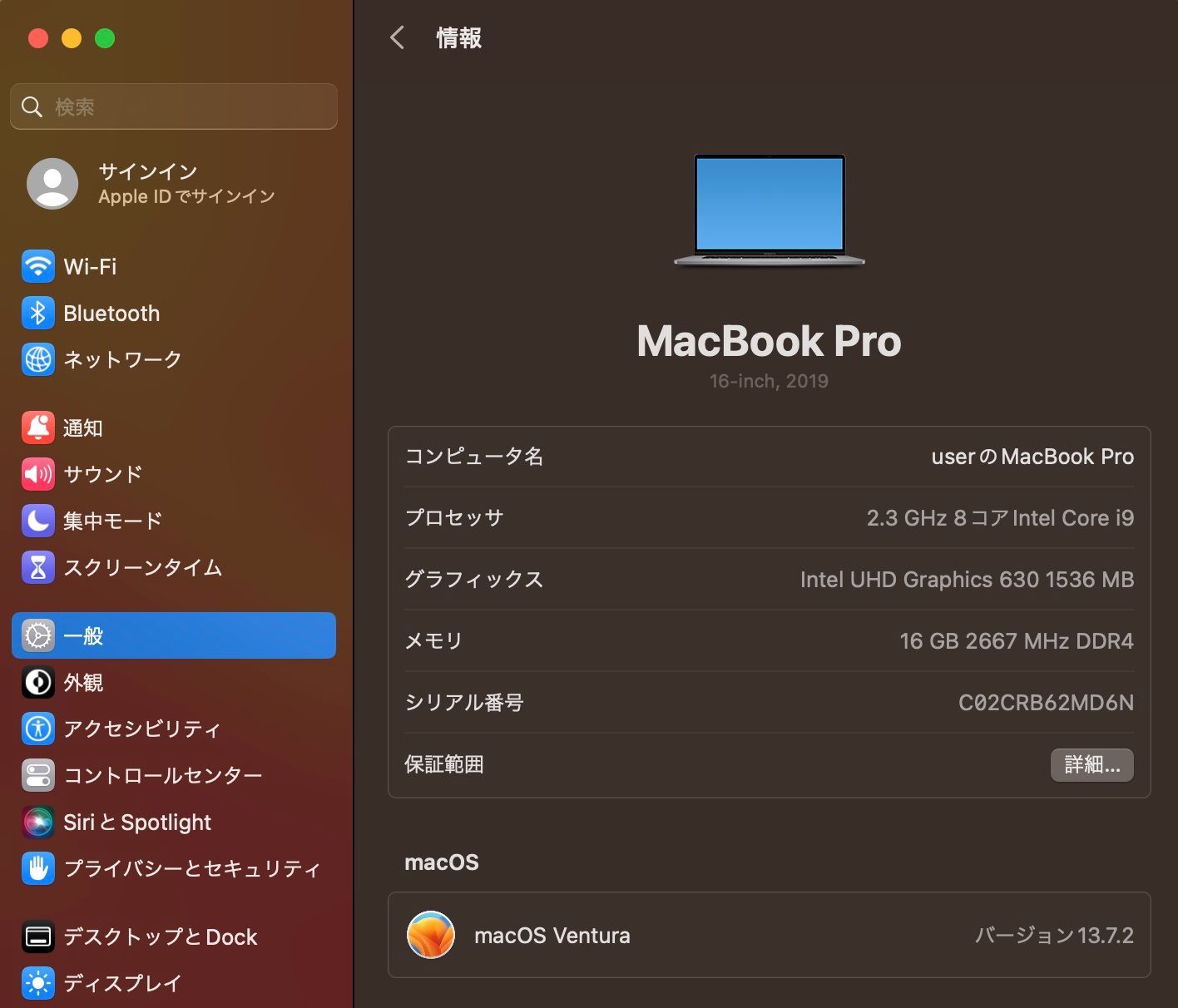Screen dimensions: 1178x1008
Task: Select the アクセシビリティ icon
Action: (x=38, y=729)
